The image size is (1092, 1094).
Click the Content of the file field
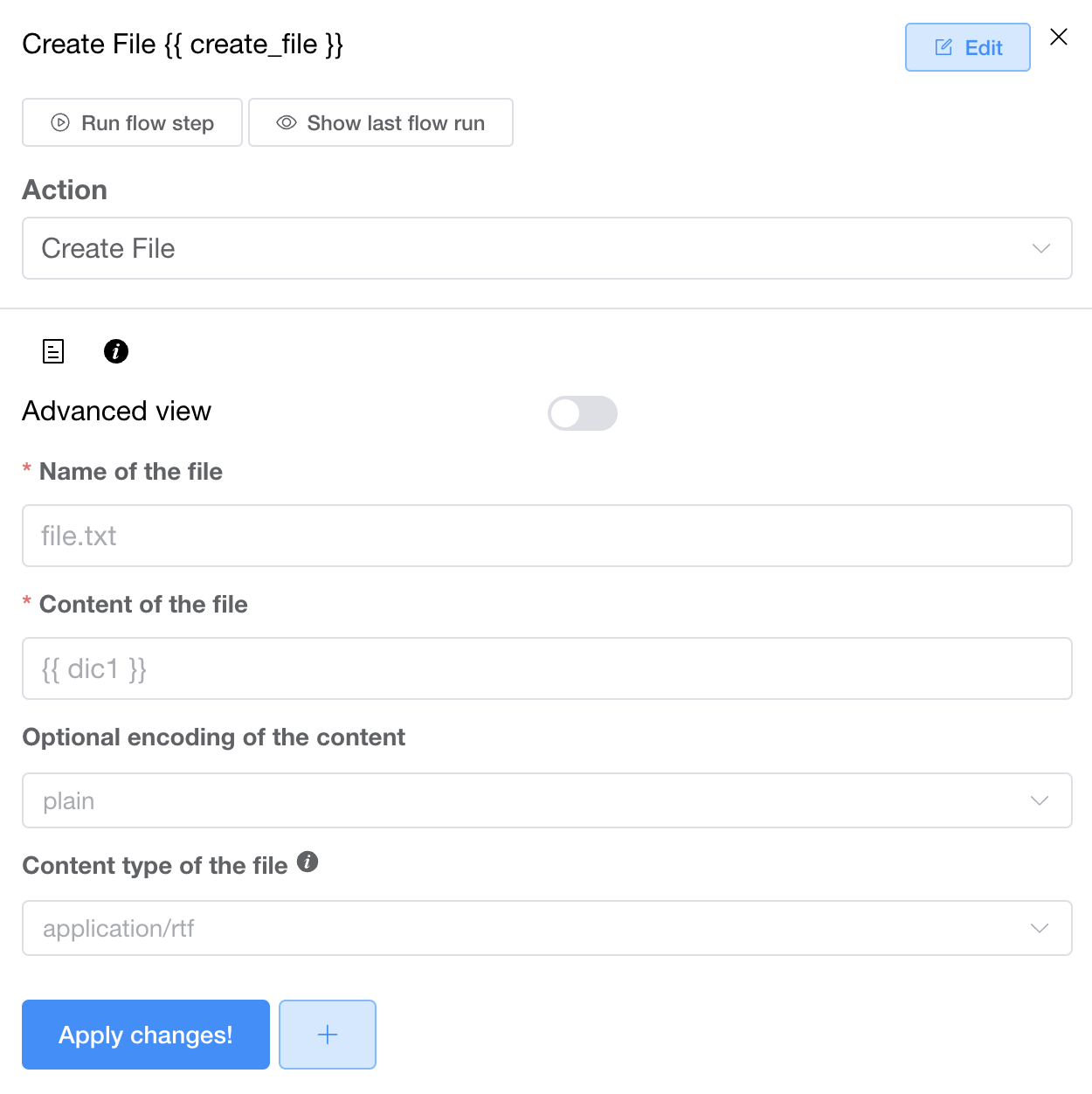(x=547, y=668)
